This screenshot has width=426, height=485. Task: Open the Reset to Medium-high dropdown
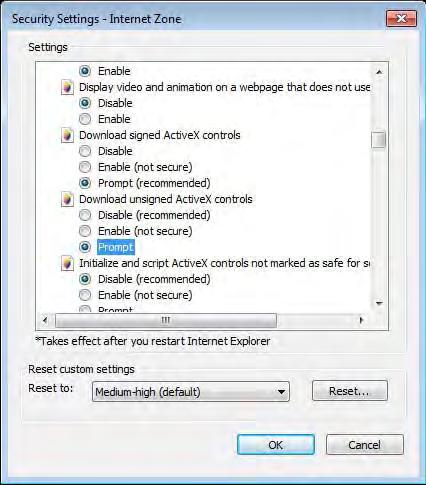(191, 392)
